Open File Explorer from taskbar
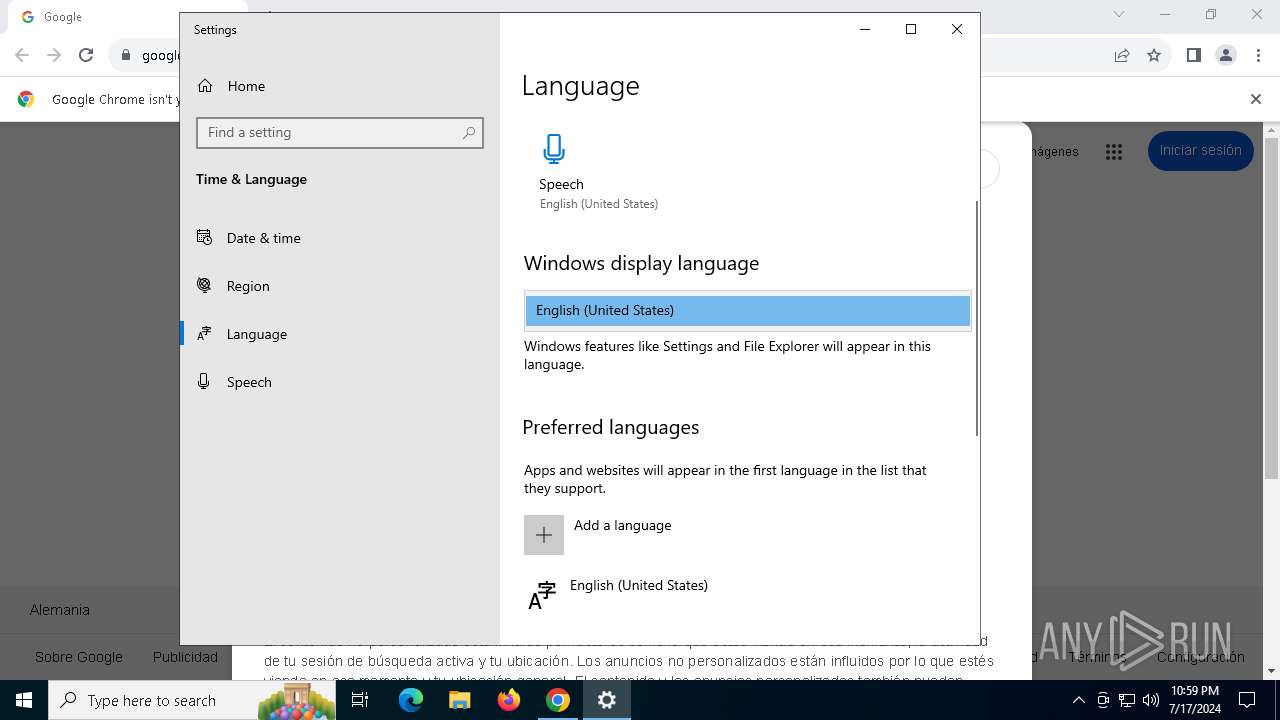 click(x=460, y=700)
